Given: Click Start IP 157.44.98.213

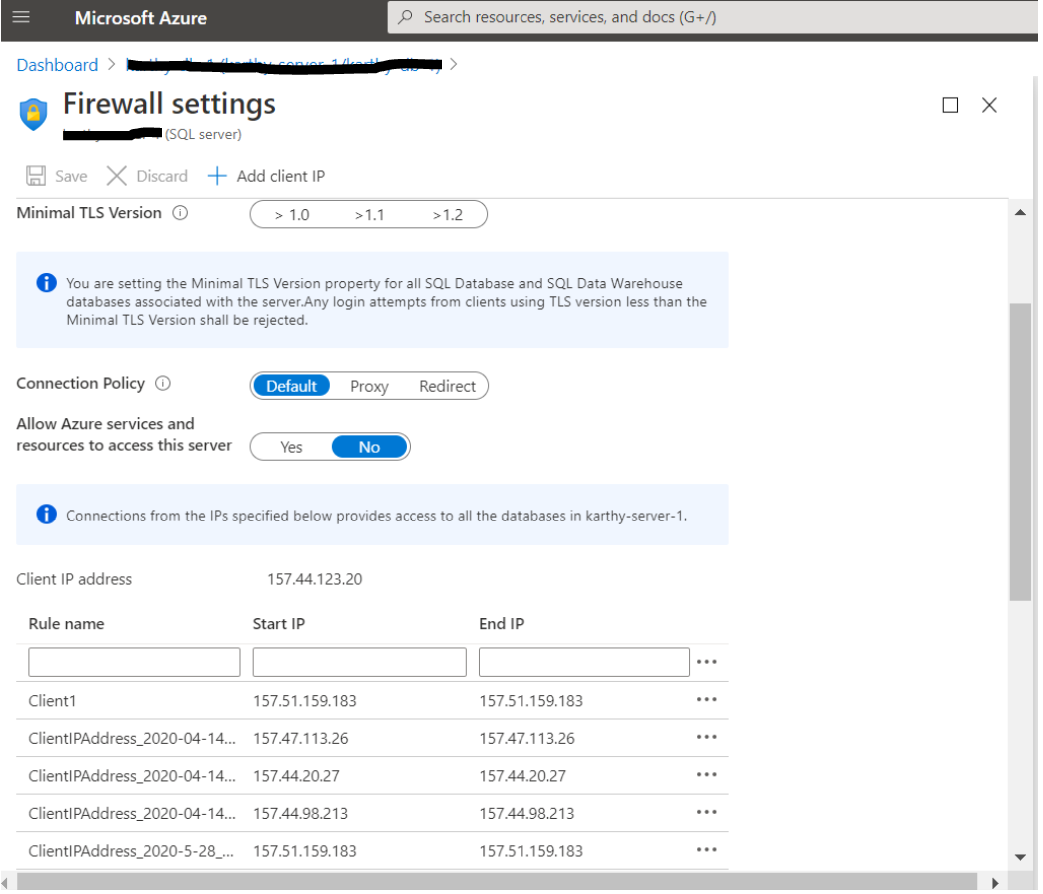Looking at the screenshot, I should tap(301, 814).
